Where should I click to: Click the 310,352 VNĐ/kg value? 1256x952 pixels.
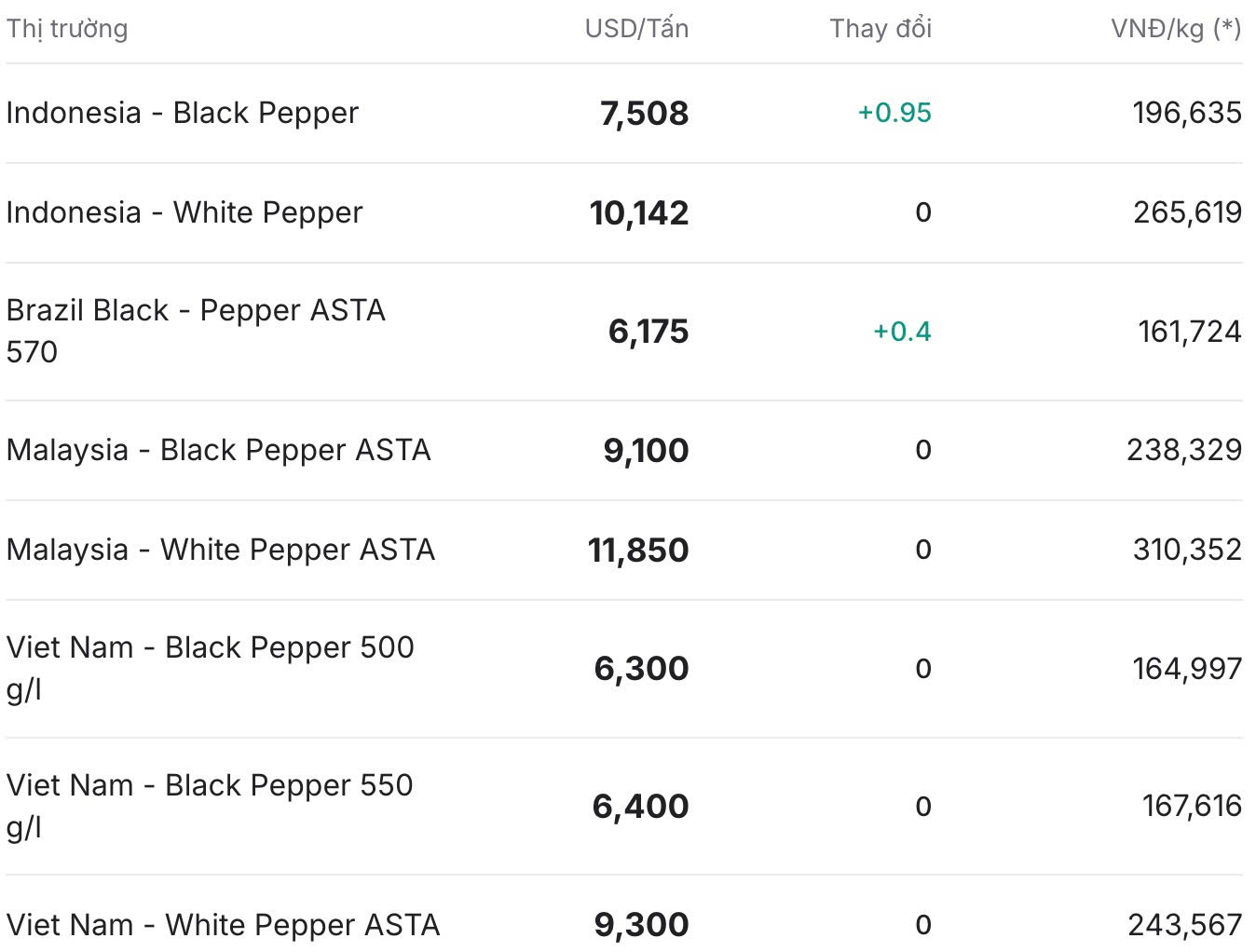coord(1187,550)
